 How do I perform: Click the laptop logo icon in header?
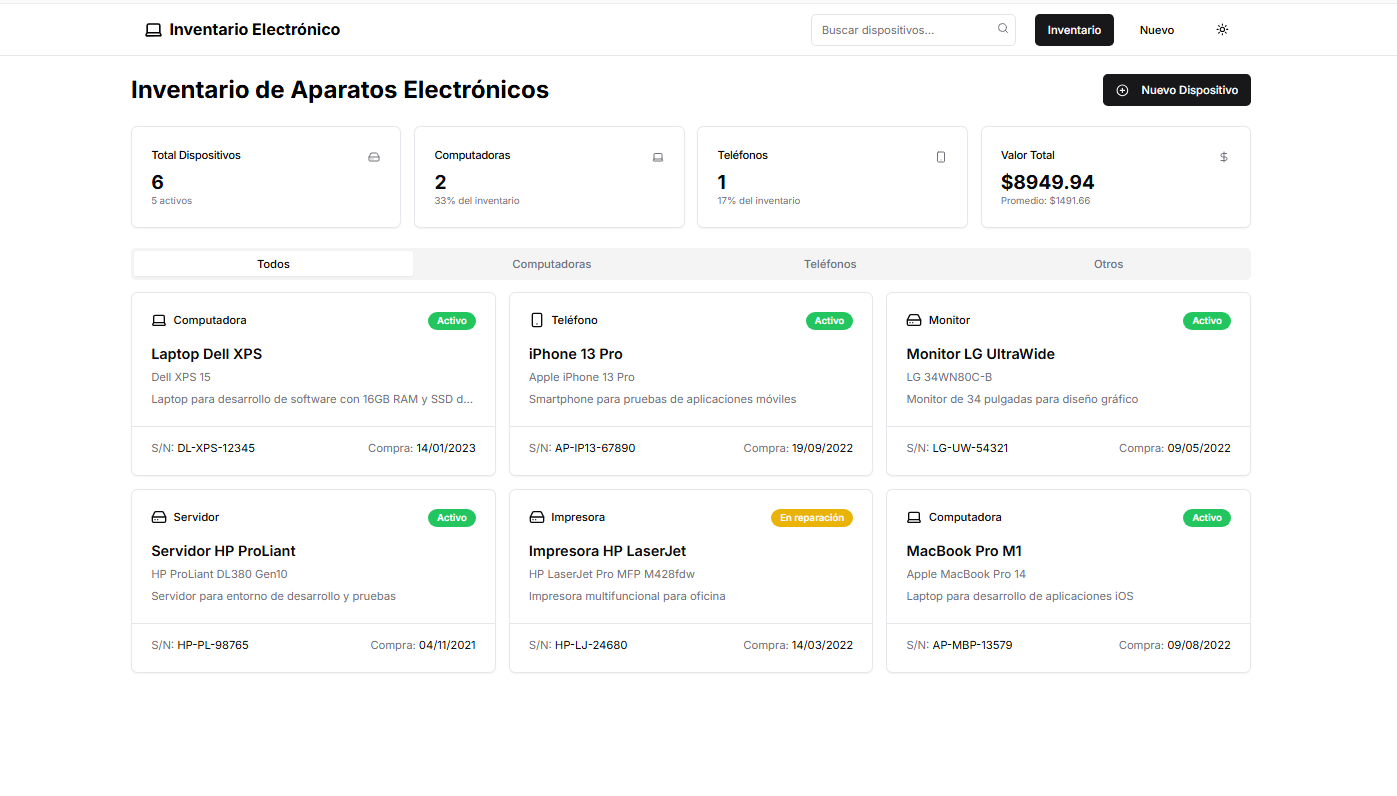pyautogui.click(x=153, y=30)
